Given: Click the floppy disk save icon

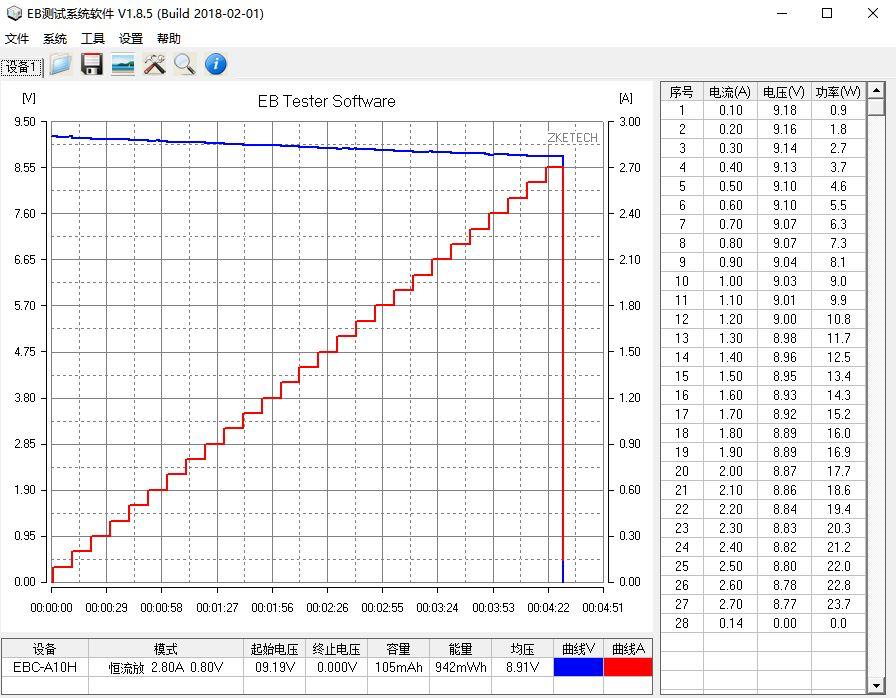Looking at the screenshot, I should tap(92, 65).
